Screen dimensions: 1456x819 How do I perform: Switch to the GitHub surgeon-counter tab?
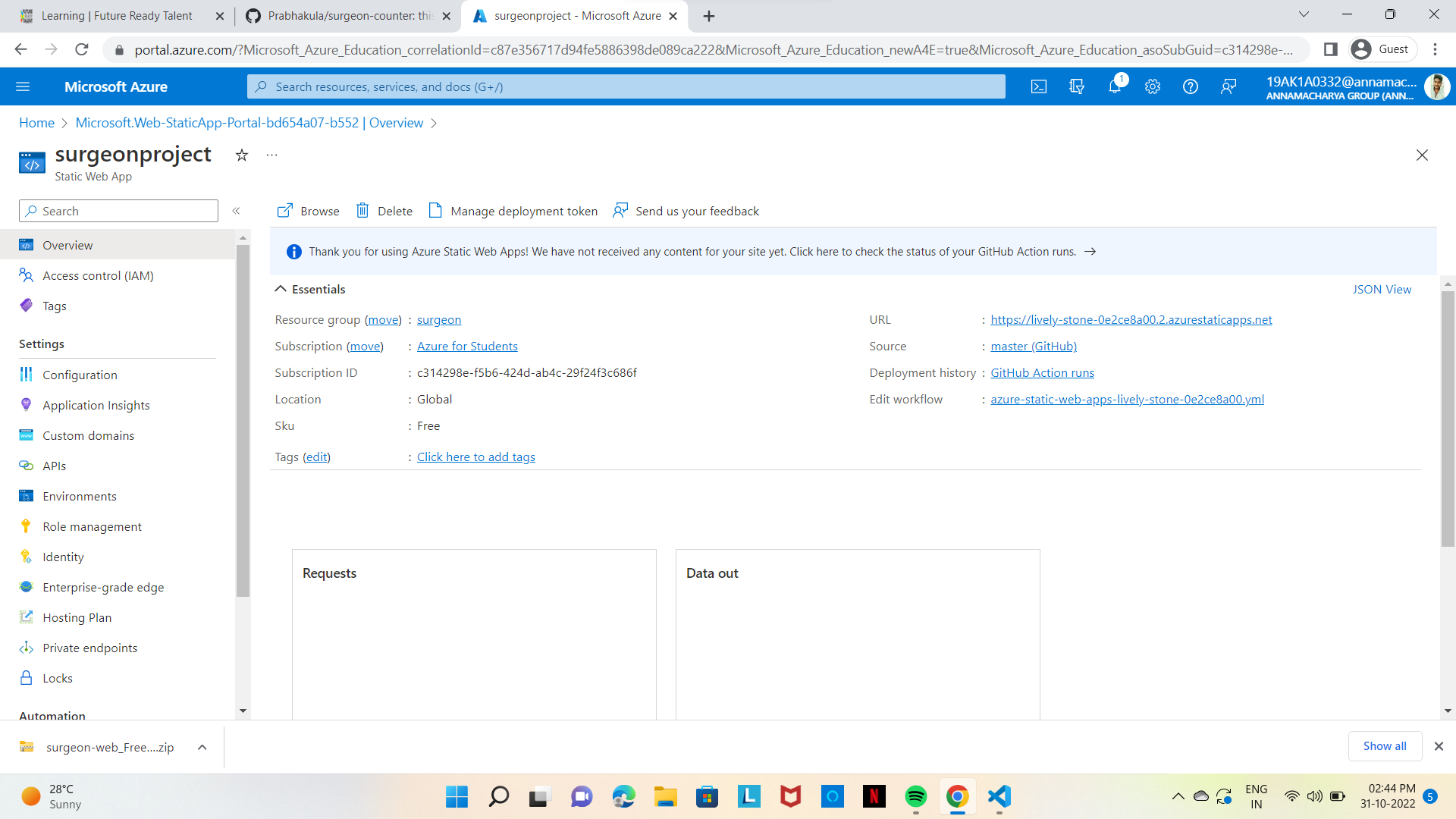345,15
